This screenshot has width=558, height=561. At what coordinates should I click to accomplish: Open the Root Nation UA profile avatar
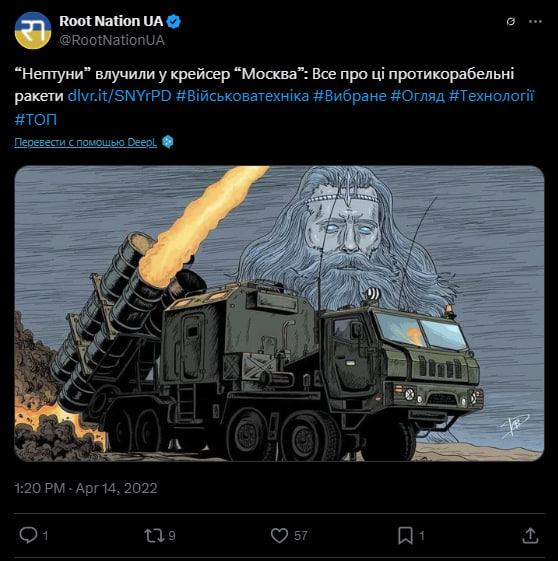click(x=33, y=30)
